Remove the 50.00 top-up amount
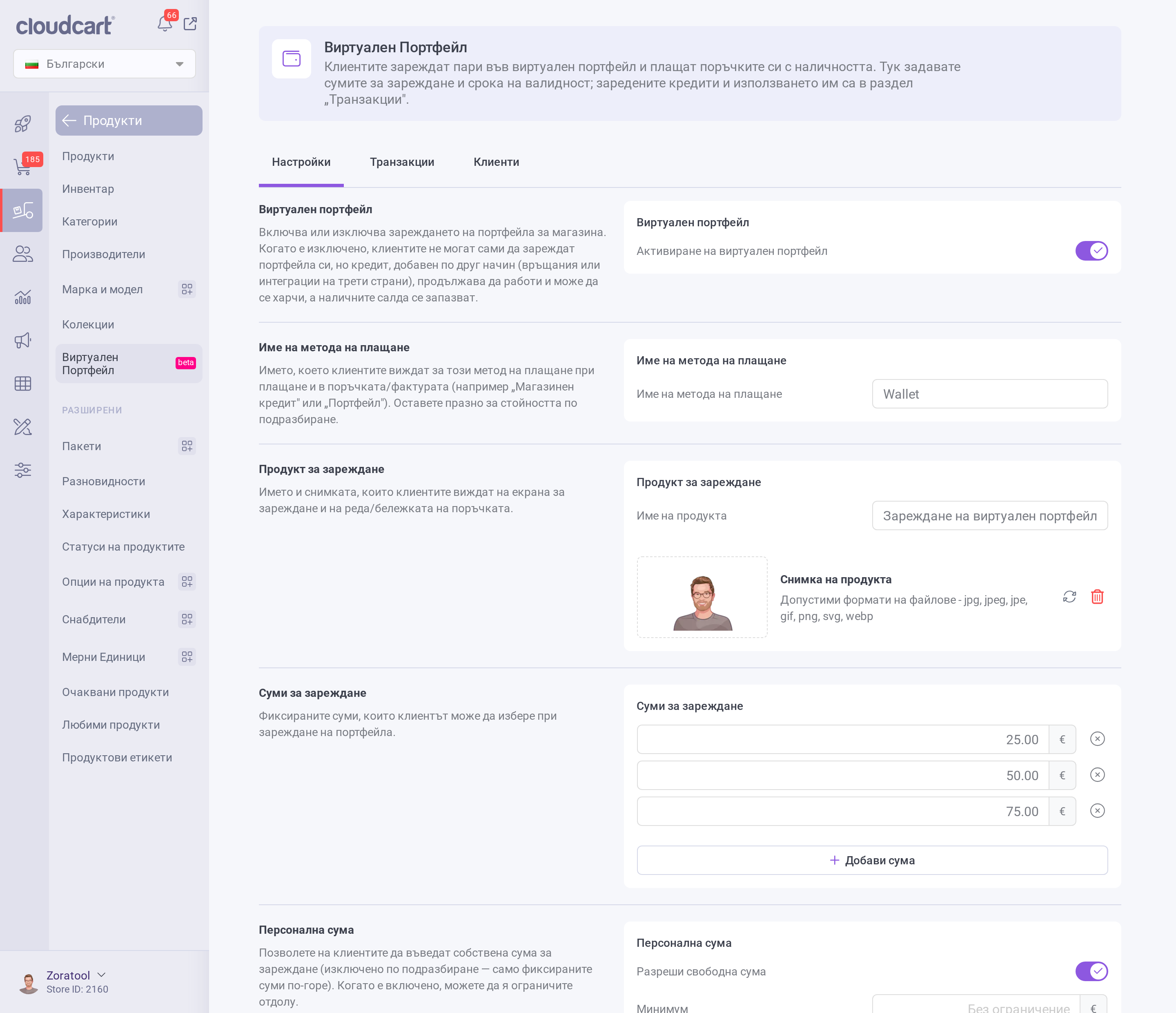Screen dimensions: 1176x1013 1098,775
